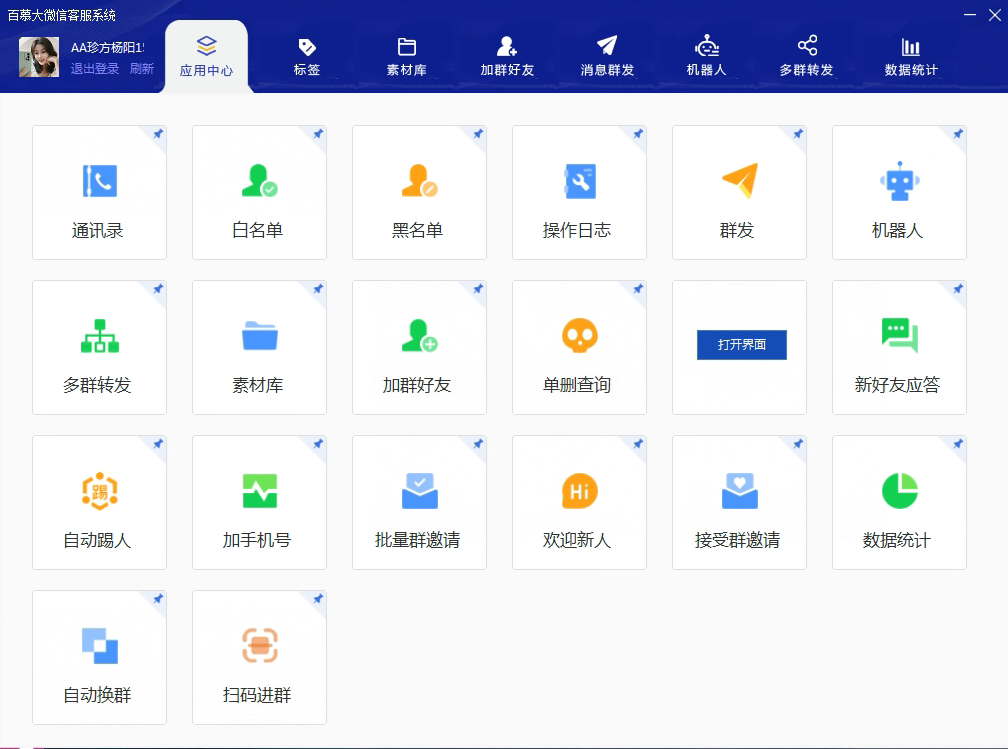This screenshot has width=1008, height=749.
Task: Open the 自动换群 app tile
Action: pos(99,657)
